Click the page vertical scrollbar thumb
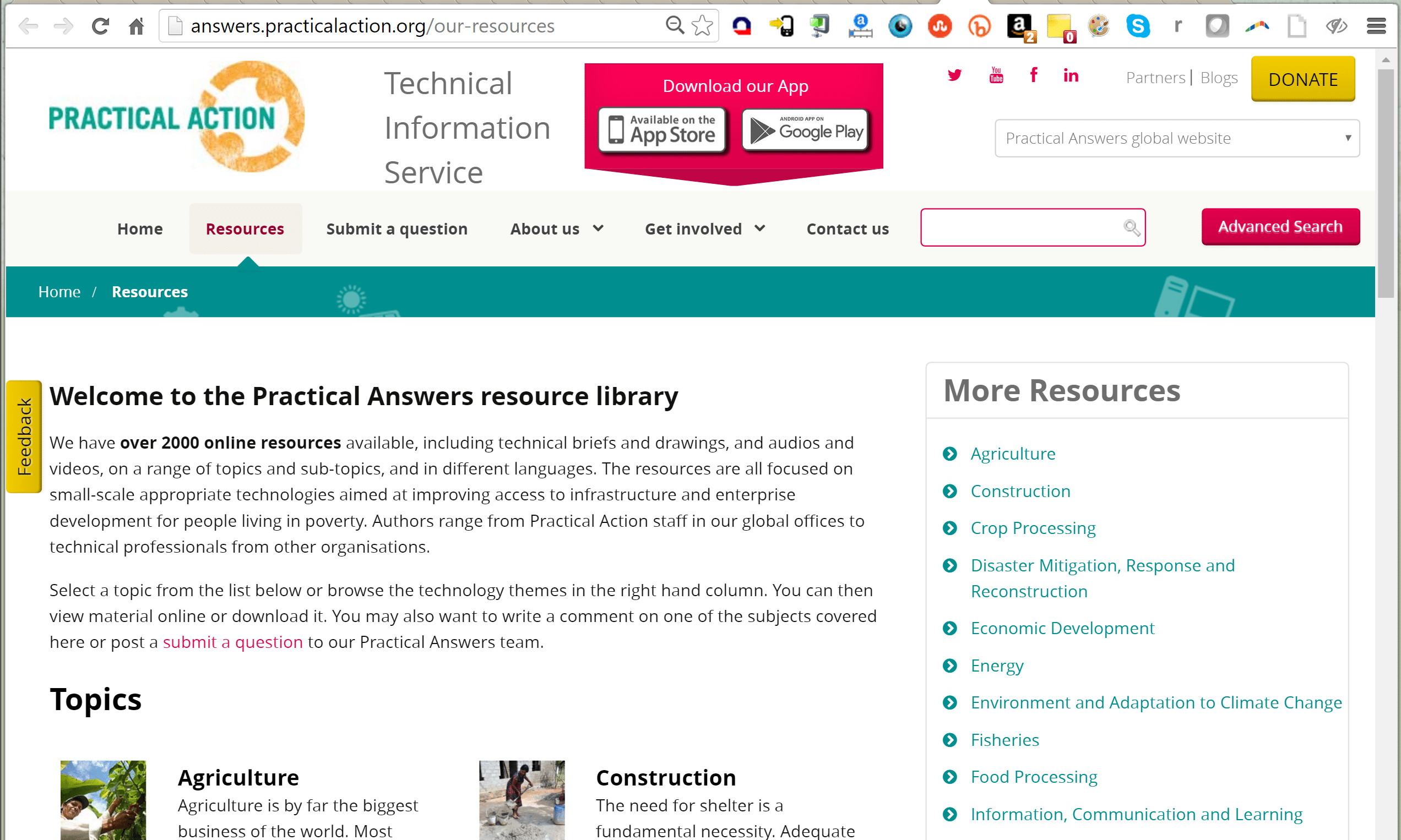 [x=1385, y=183]
